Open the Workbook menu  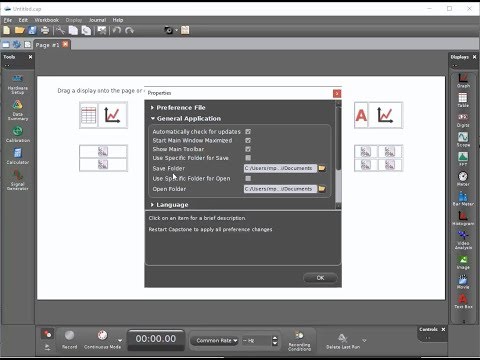pos(47,20)
